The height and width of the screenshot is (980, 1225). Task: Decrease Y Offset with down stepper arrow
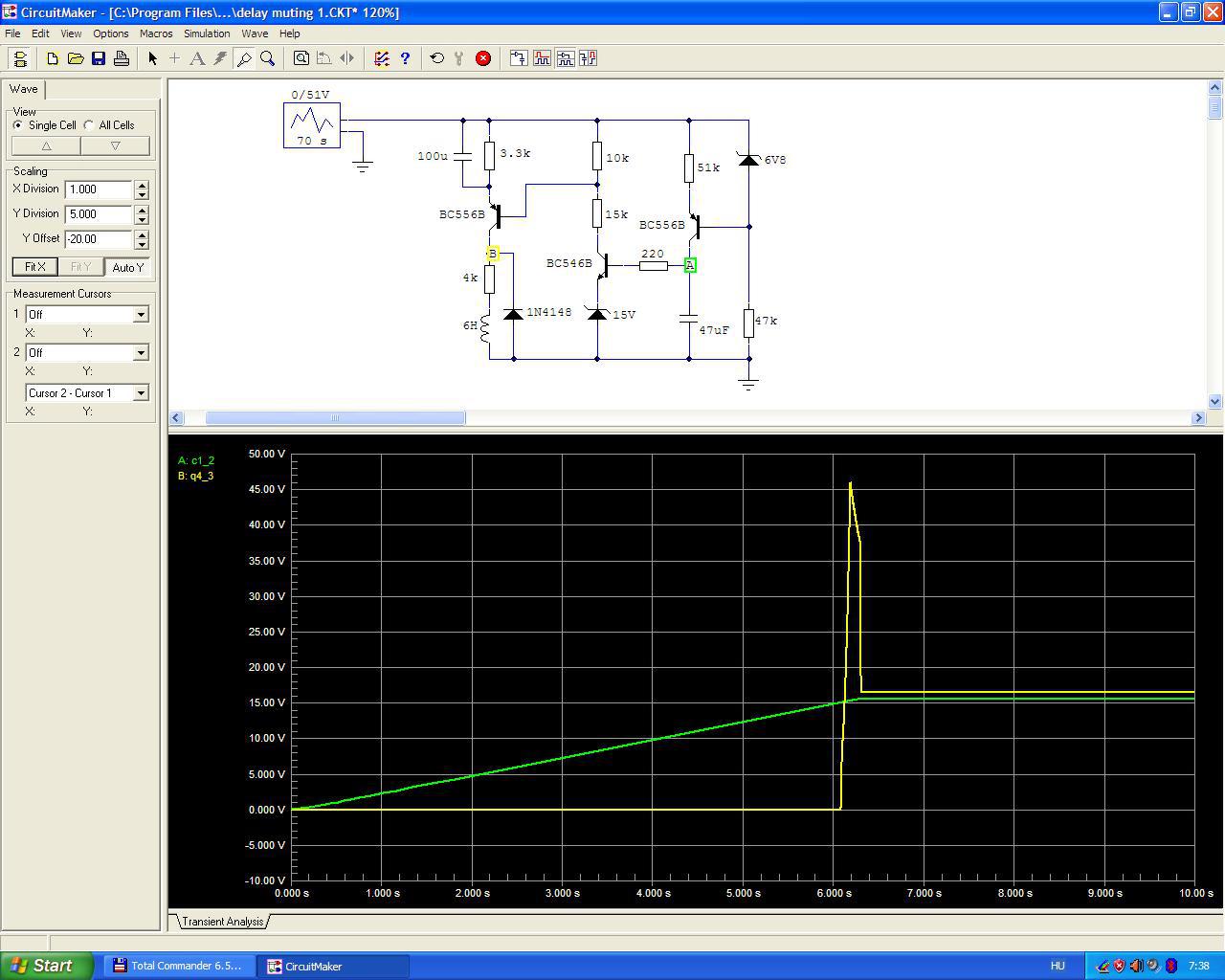pos(142,244)
